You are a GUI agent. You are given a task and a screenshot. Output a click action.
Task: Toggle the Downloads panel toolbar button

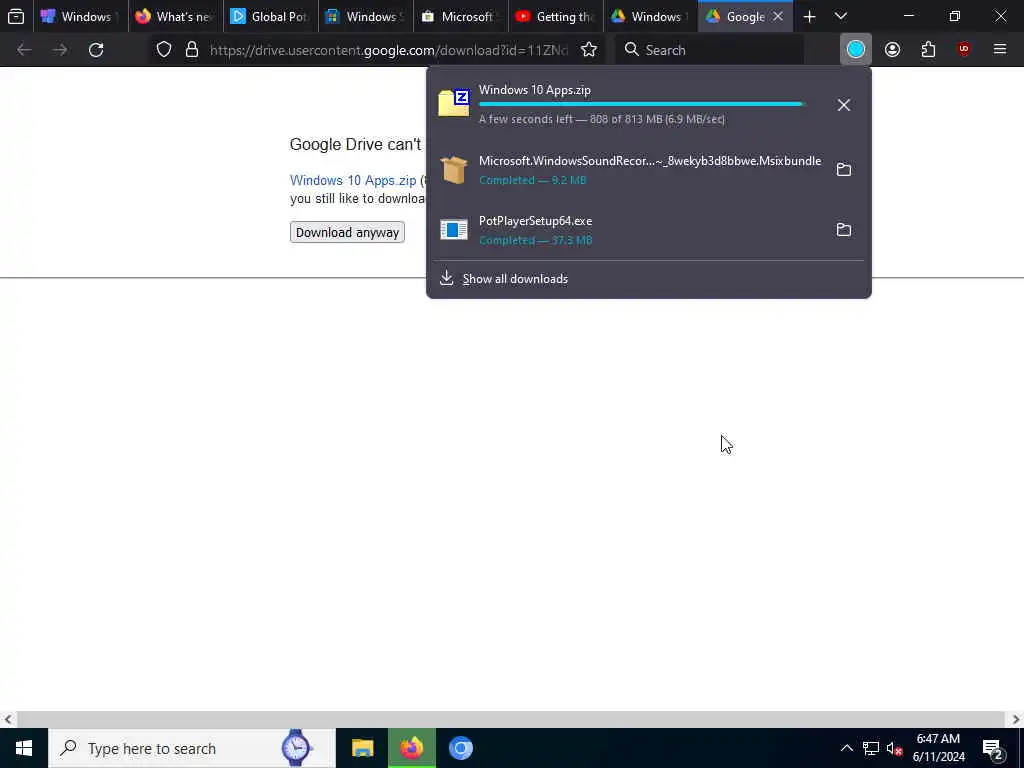856,50
